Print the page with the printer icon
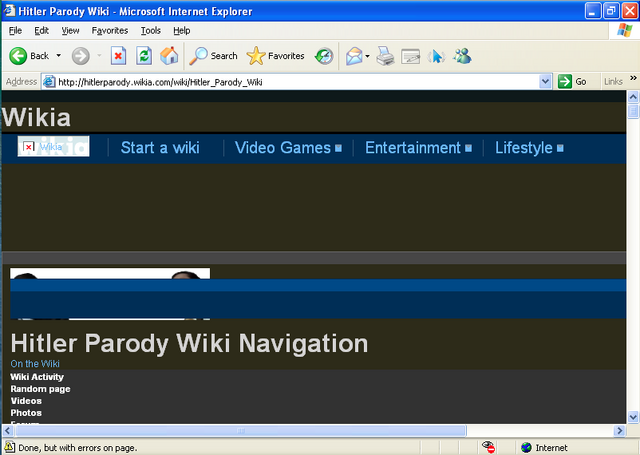Viewport: 640px width, 455px height. point(385,56)
